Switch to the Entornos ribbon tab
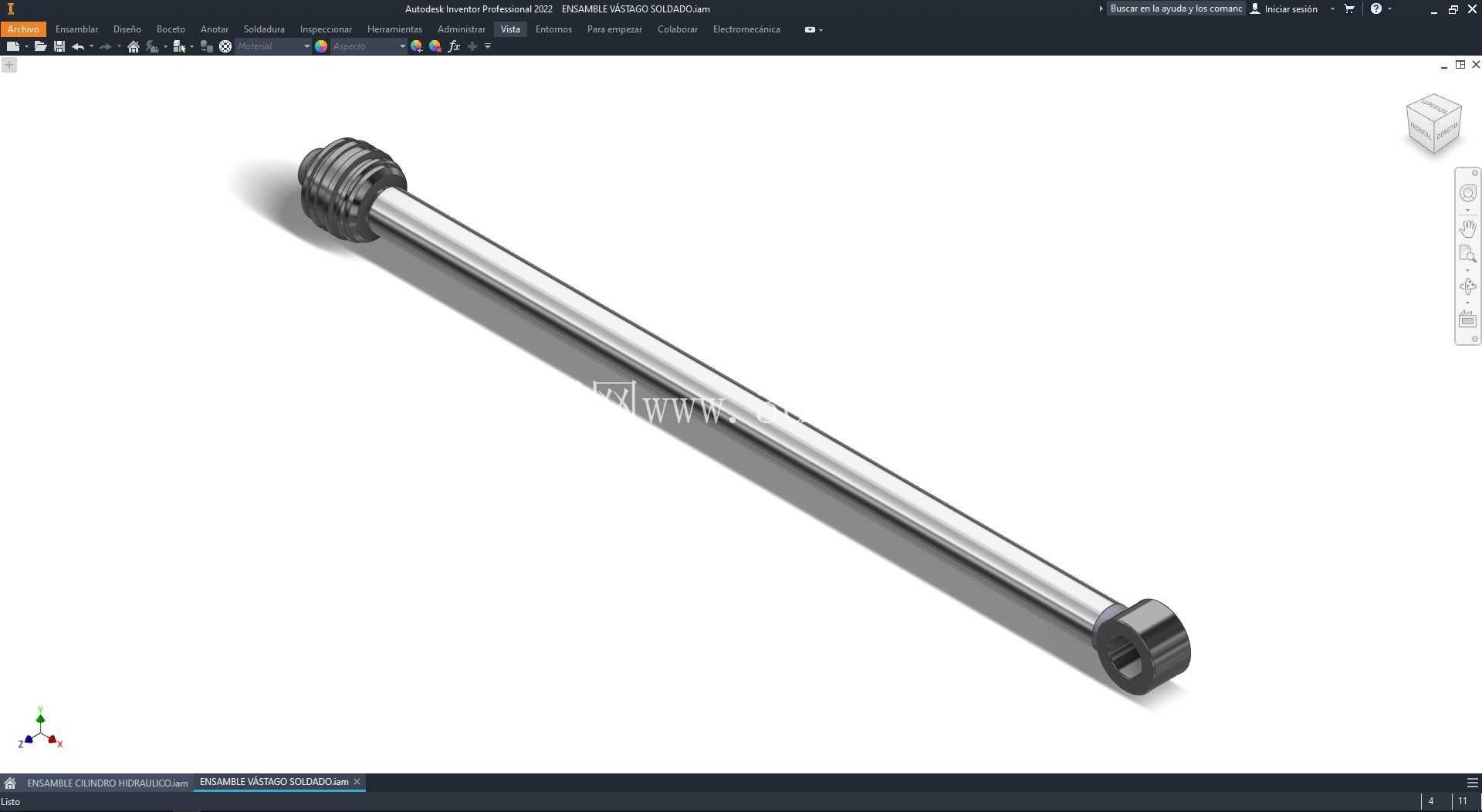Viewport: 1482px width, 812px height. pos(553,29)
